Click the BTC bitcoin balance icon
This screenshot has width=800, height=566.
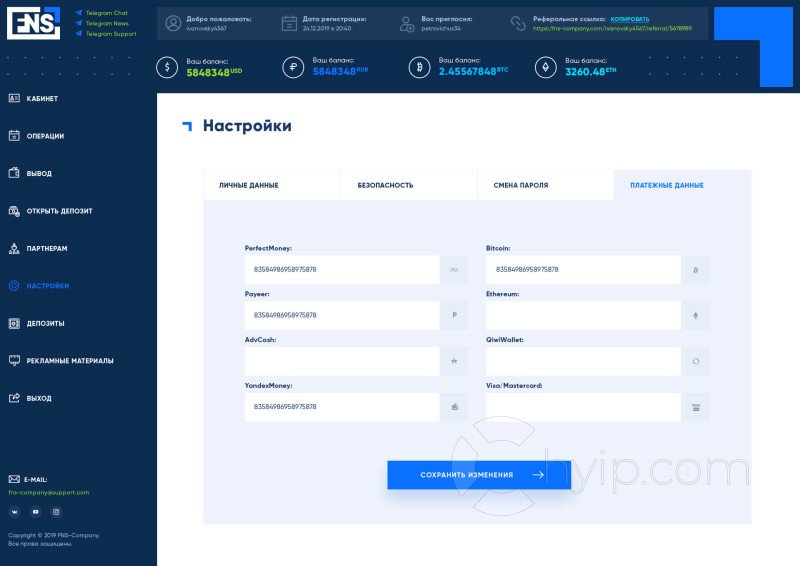419,67
